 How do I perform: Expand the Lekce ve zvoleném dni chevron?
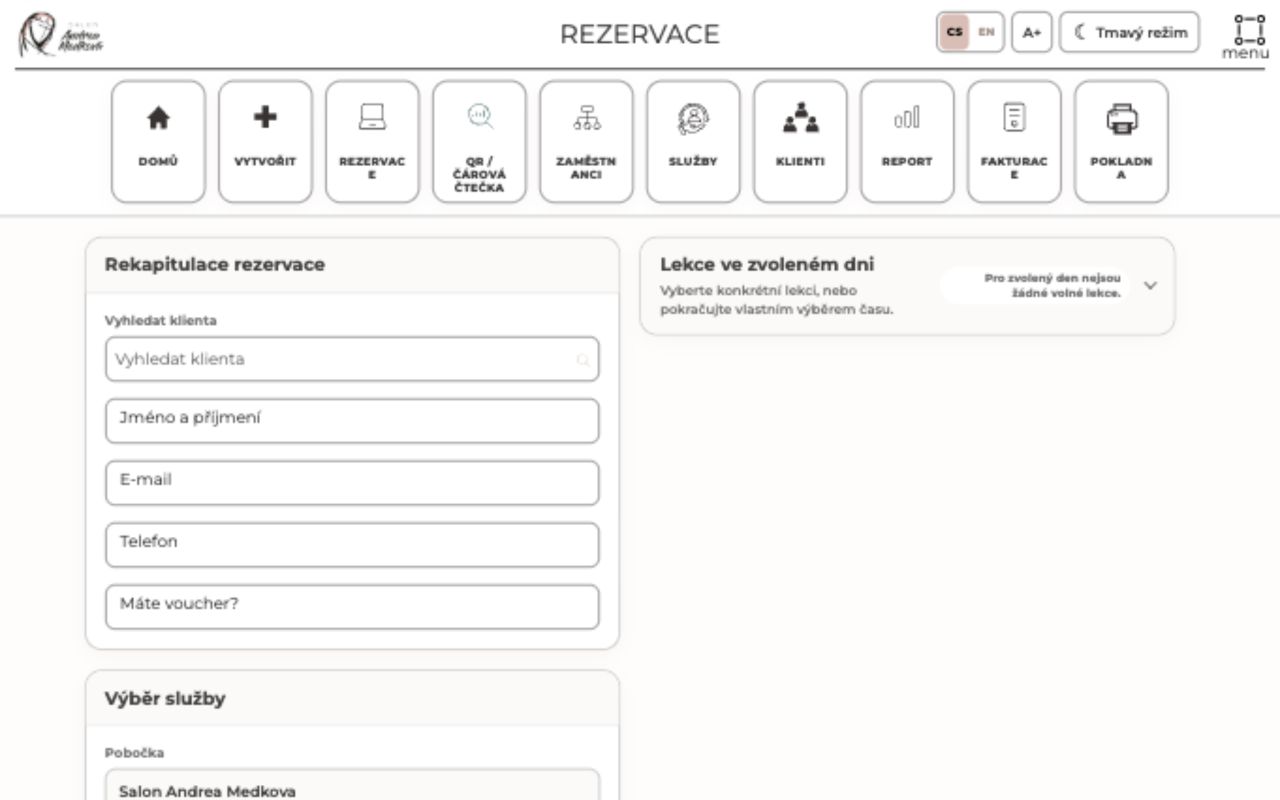coord(1150,286)
